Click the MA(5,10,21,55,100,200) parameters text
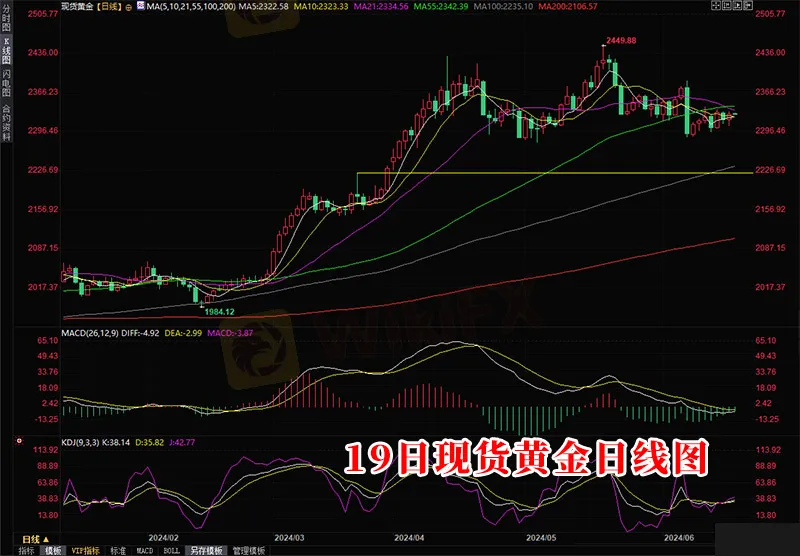 [191, 7]
